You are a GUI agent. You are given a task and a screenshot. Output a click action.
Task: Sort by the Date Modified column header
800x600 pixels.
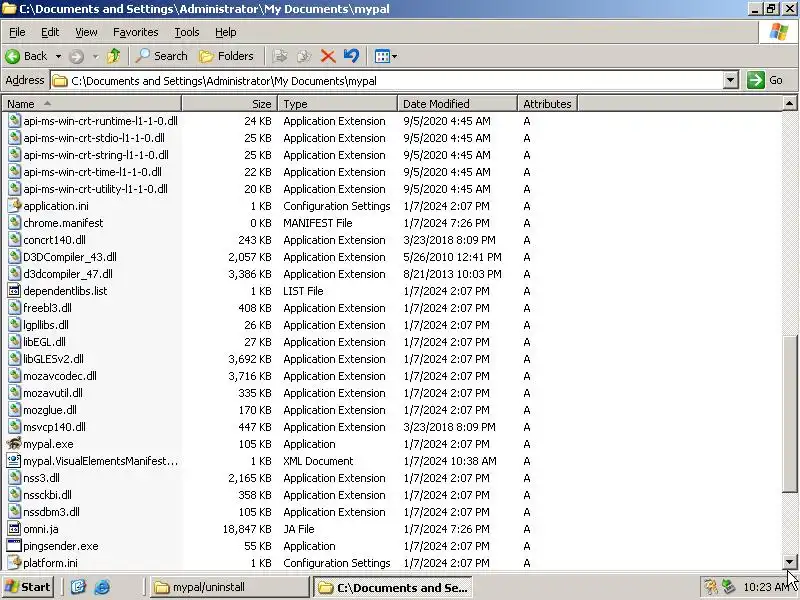tap(457, 104)
